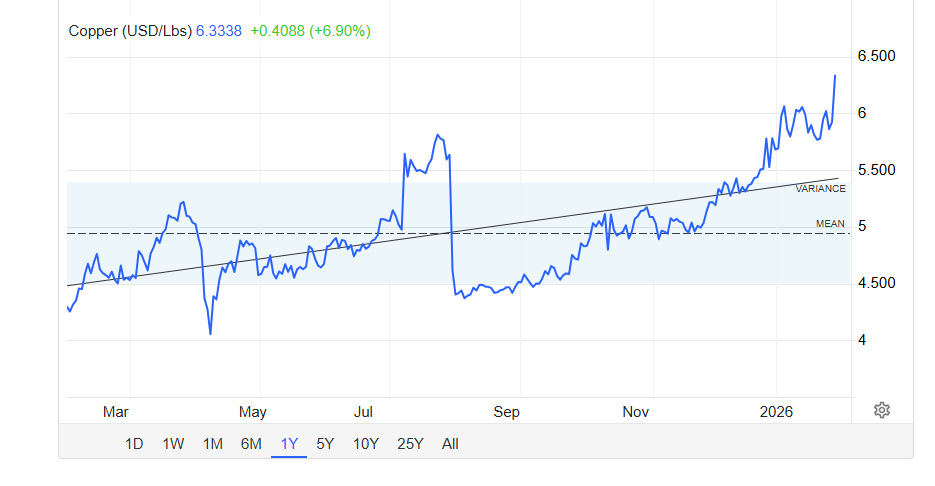Click the 5.500 price axis label
The height and width of the screenshot is (486, 935).
(876, 170)
